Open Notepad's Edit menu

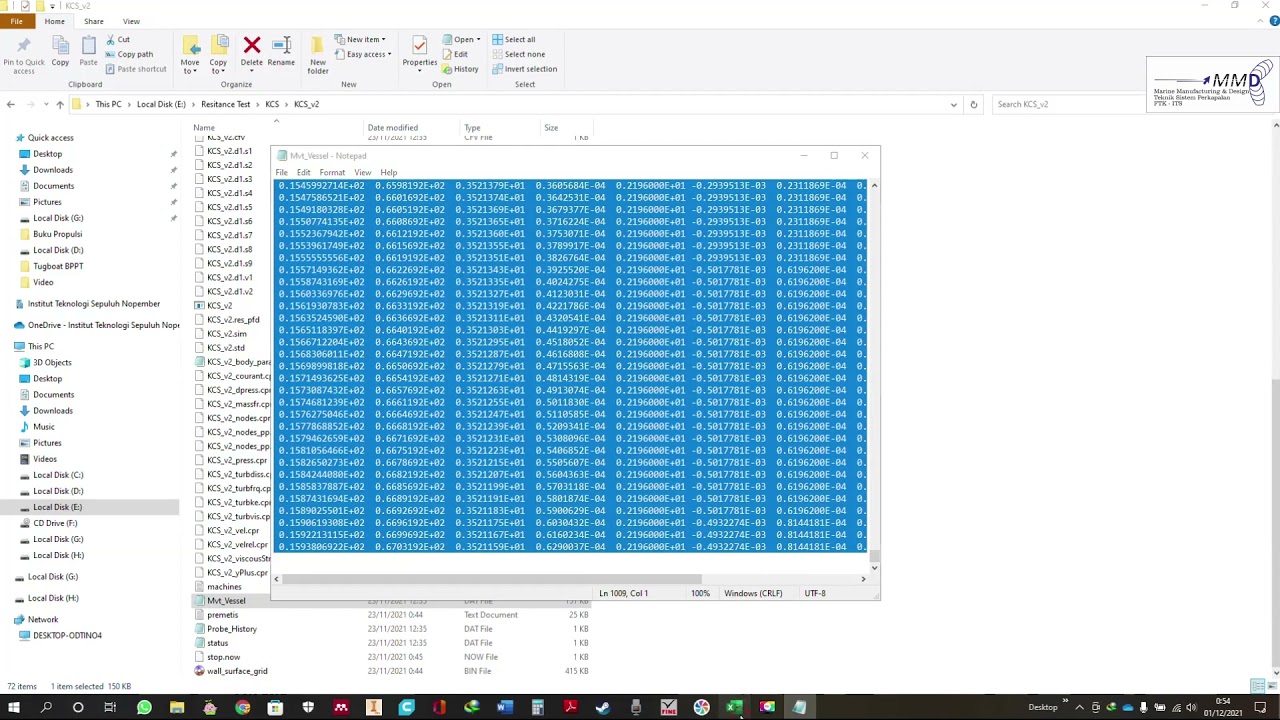click(303, 172)
